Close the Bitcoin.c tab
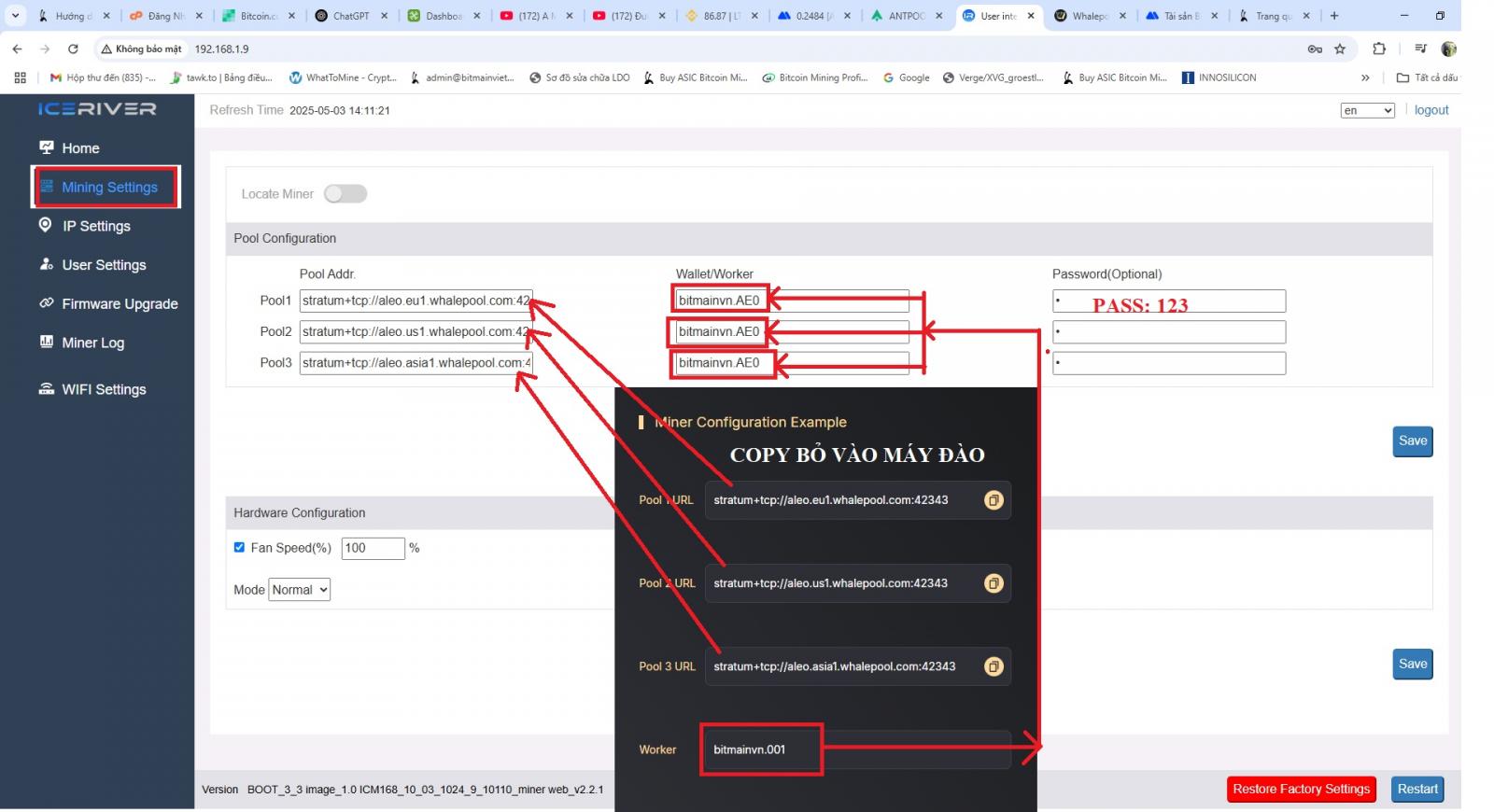1494x812 pixels. [x=291, y=16]
